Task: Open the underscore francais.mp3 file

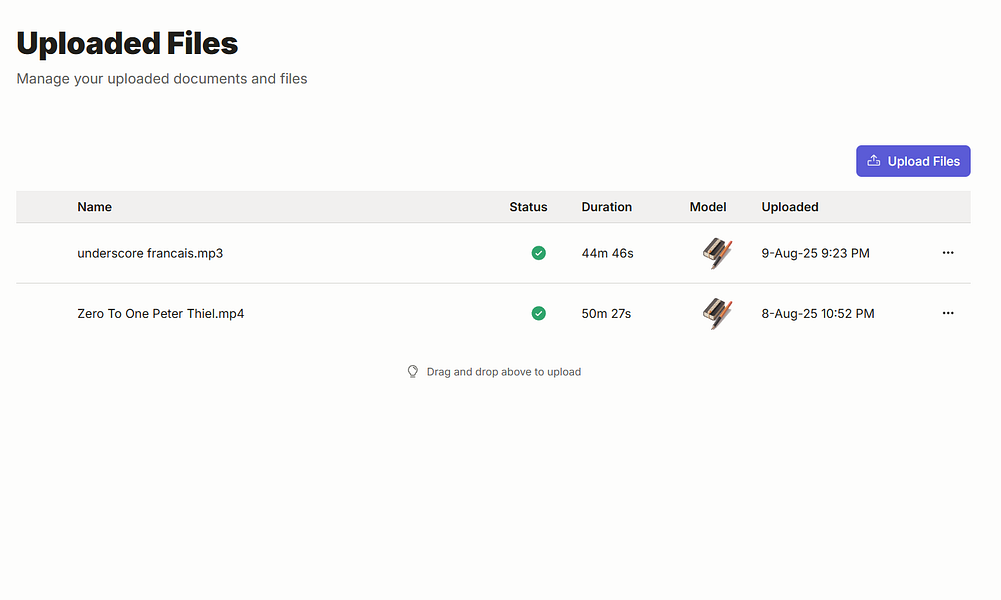Action: [150, 253]
